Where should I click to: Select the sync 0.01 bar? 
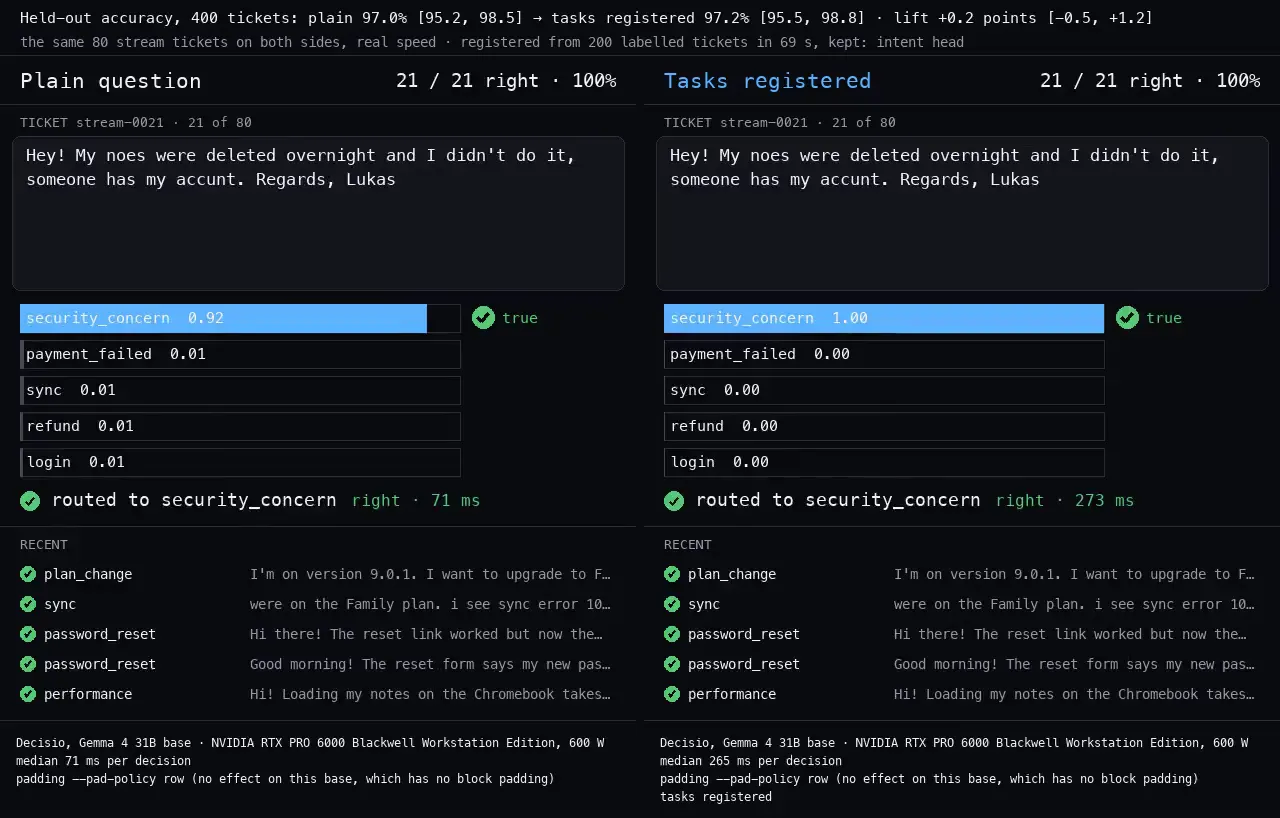click(x=240, y=390)
